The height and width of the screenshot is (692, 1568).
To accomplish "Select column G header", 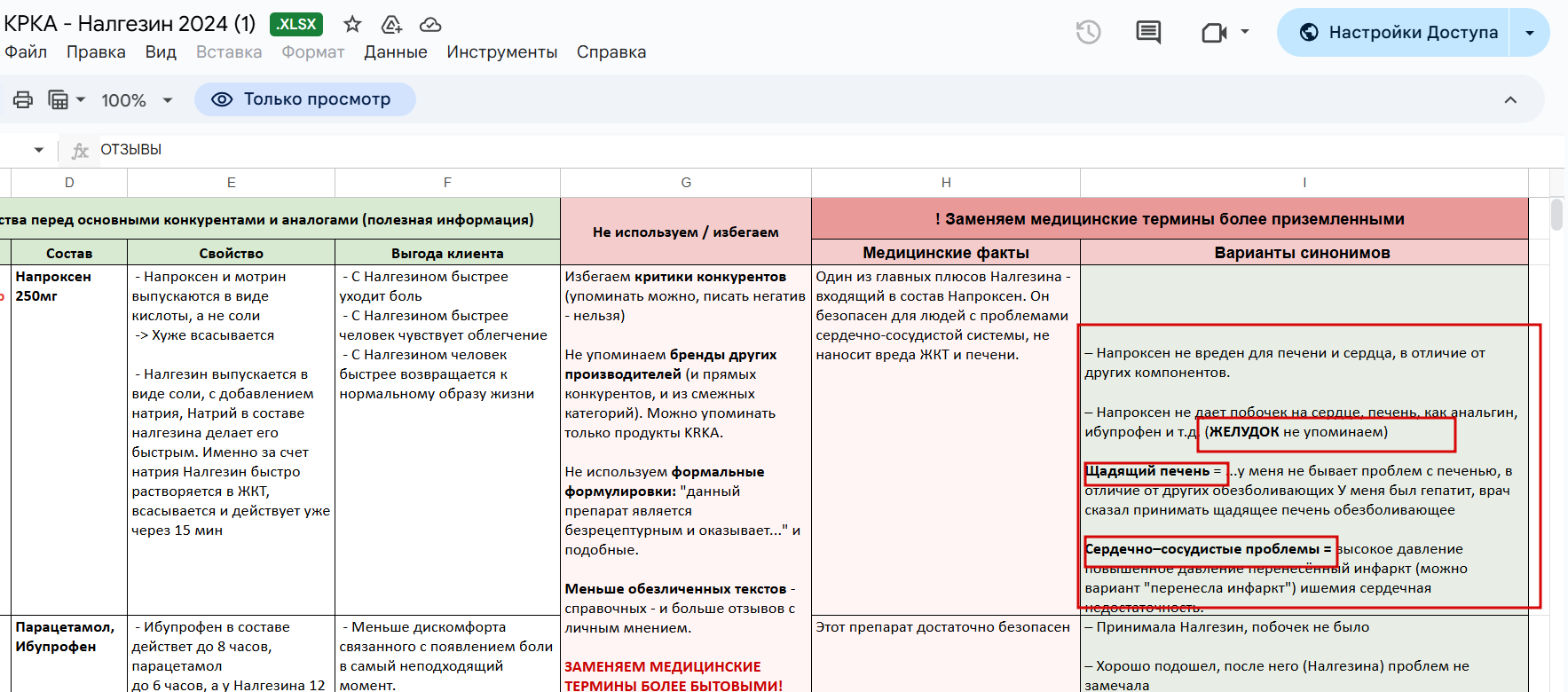I will 686,183.
